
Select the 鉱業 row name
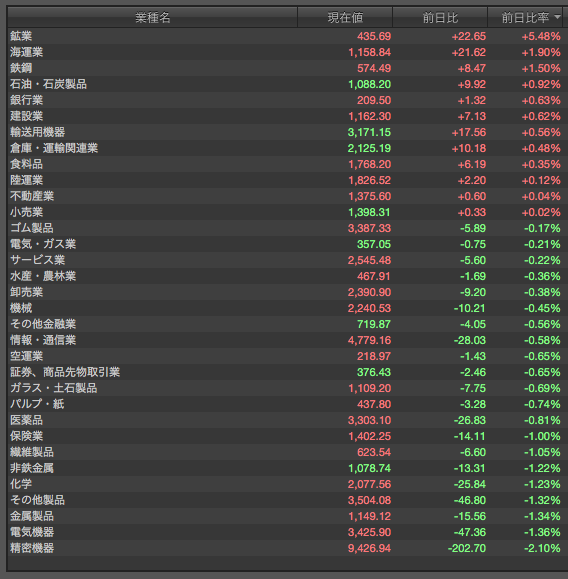(x=21, y=36)
